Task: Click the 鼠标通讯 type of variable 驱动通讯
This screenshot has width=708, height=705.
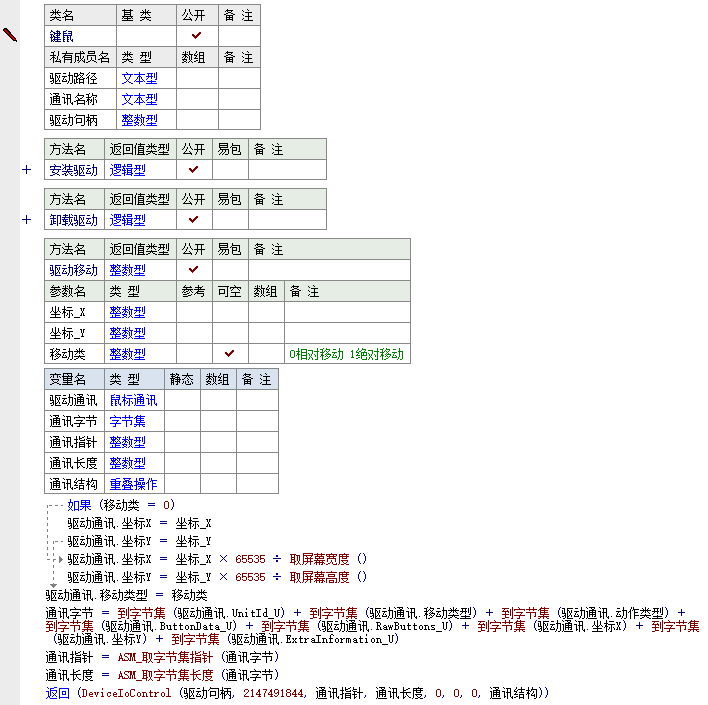Action: click(133, 400)
